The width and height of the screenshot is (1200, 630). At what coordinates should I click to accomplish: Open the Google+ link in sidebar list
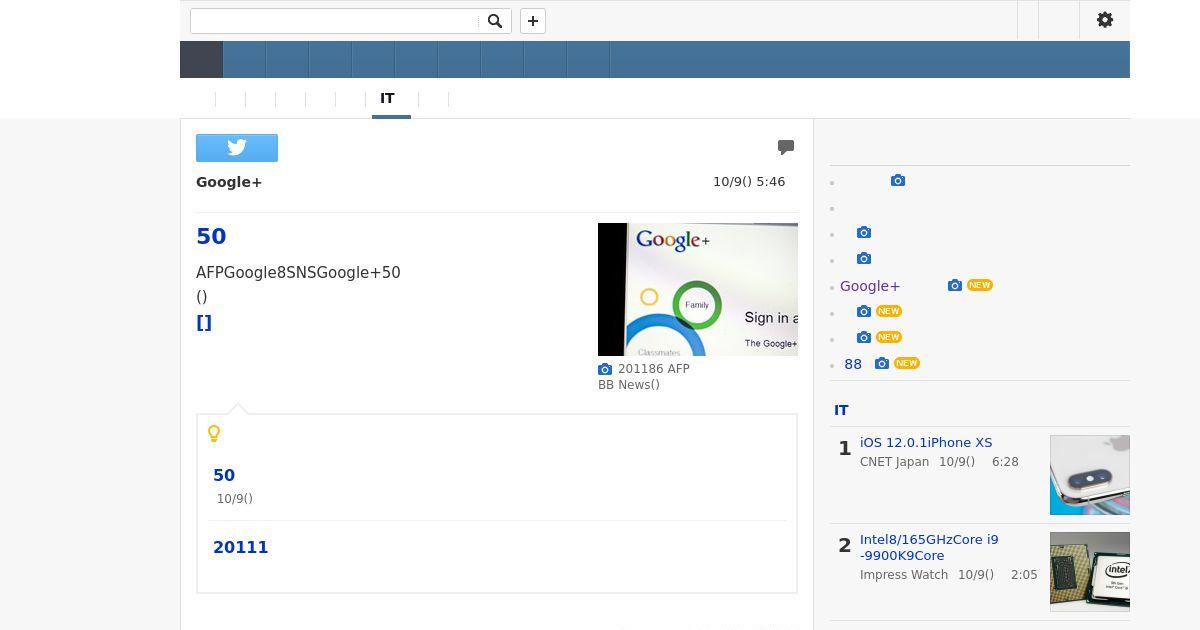(x=870, y=286)
